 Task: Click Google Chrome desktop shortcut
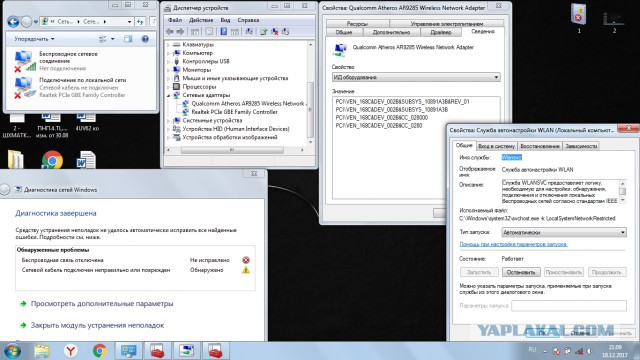pos(52,160)
